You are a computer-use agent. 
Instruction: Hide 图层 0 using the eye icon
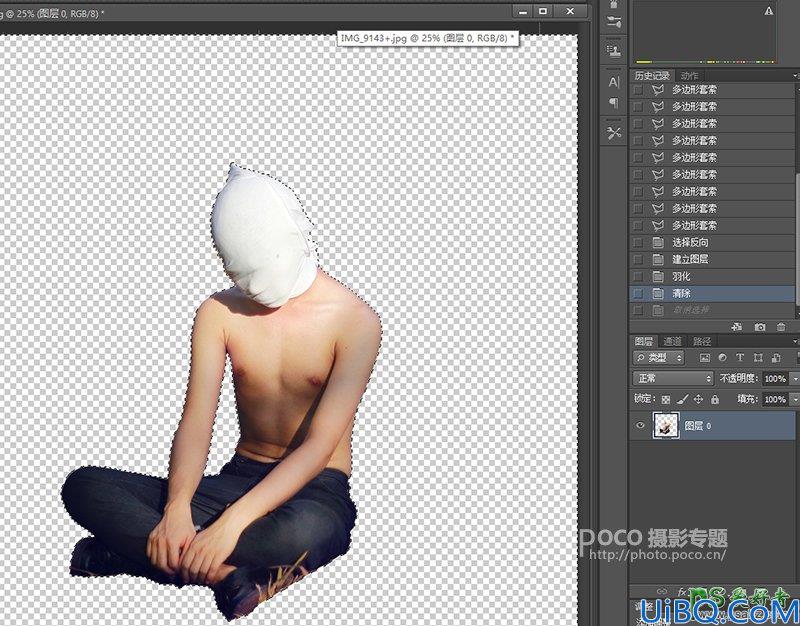coord(641,425)
